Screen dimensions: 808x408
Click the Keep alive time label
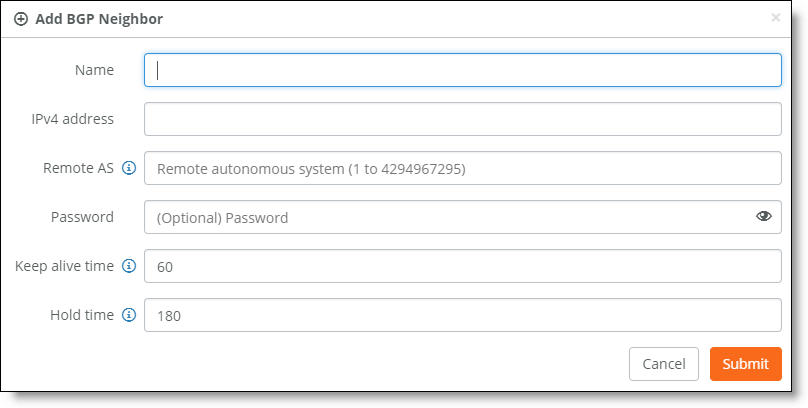tap(64, 266)
